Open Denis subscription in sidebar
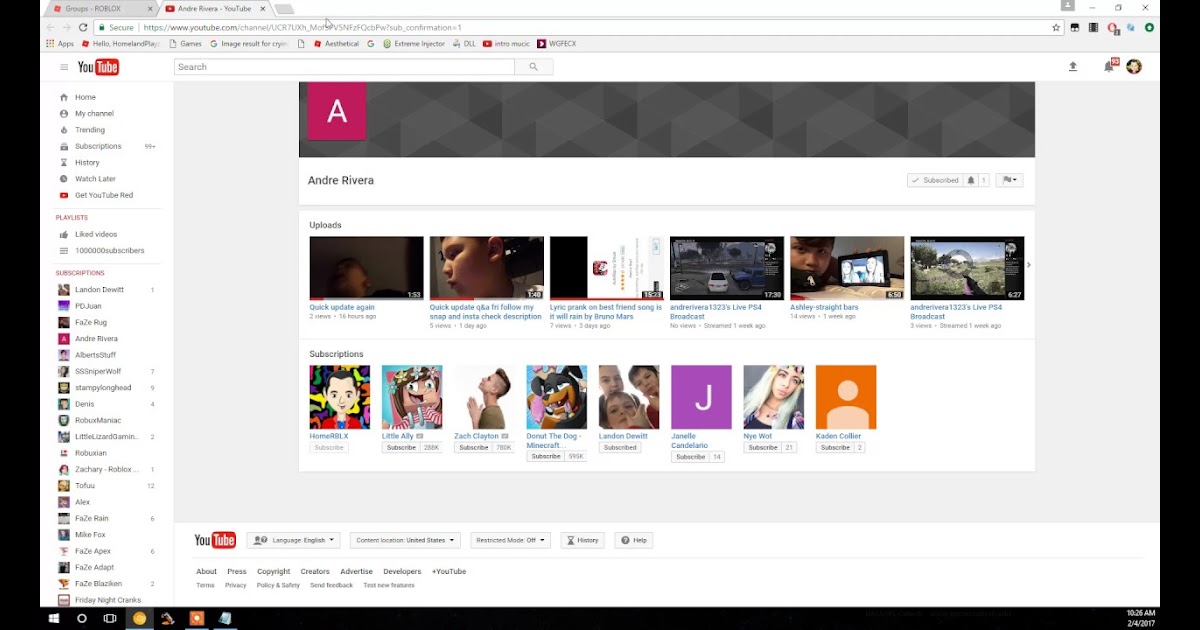 (85, 404)
